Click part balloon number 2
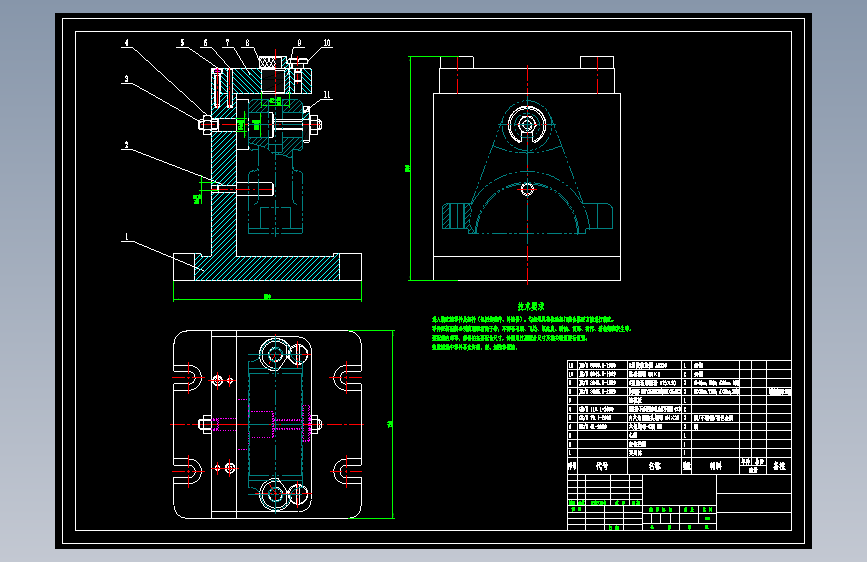867x562 pixels. (x=127, y=145)
